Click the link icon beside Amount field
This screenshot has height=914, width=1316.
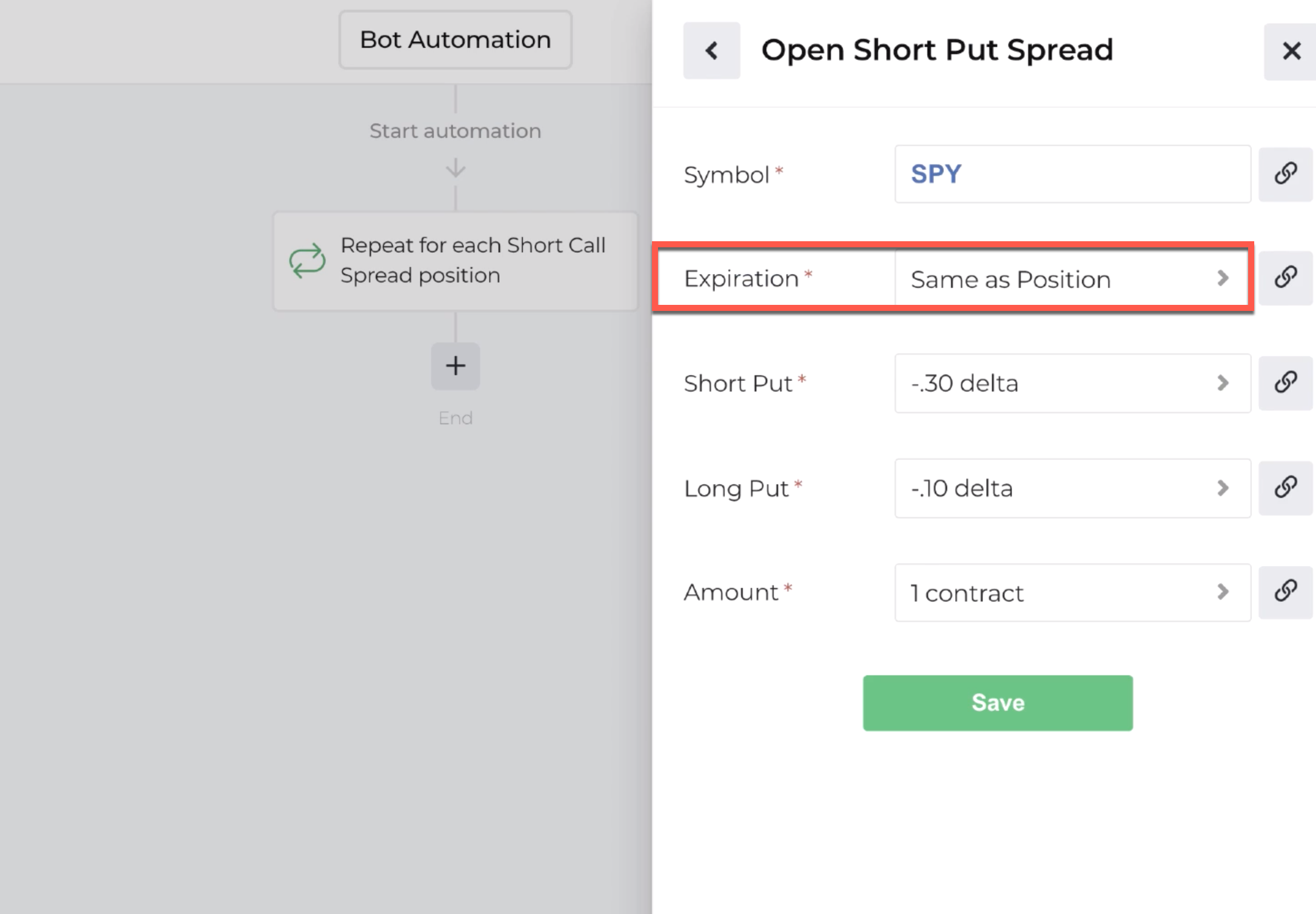point(1285,592)
